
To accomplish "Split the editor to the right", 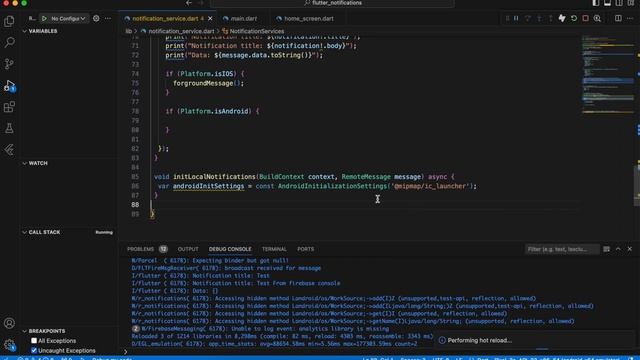I will point(618,18).
